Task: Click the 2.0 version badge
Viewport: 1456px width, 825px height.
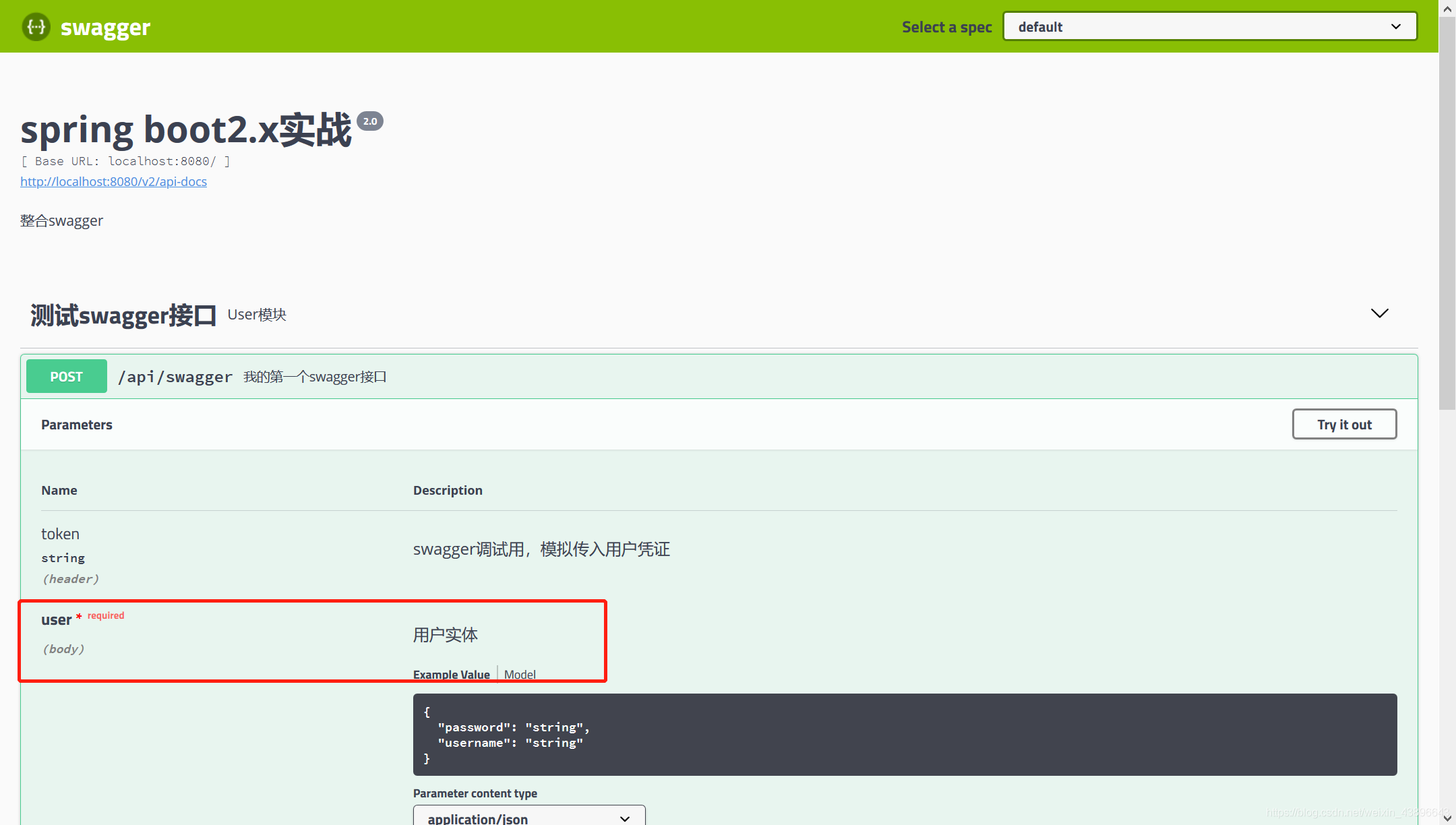Action: pos(370,121)
